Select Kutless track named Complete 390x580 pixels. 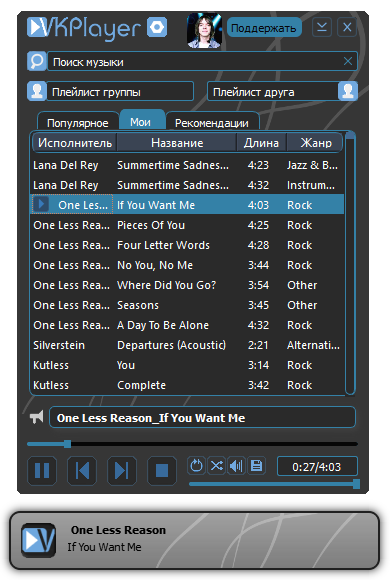[x=187, y=385]
